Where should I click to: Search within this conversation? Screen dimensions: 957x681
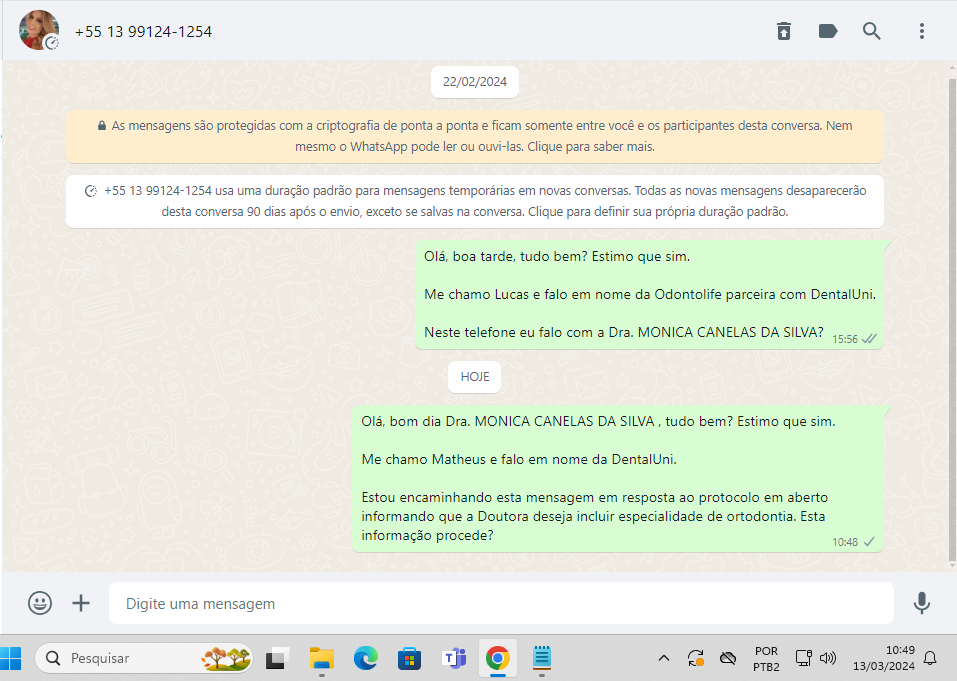872,31
